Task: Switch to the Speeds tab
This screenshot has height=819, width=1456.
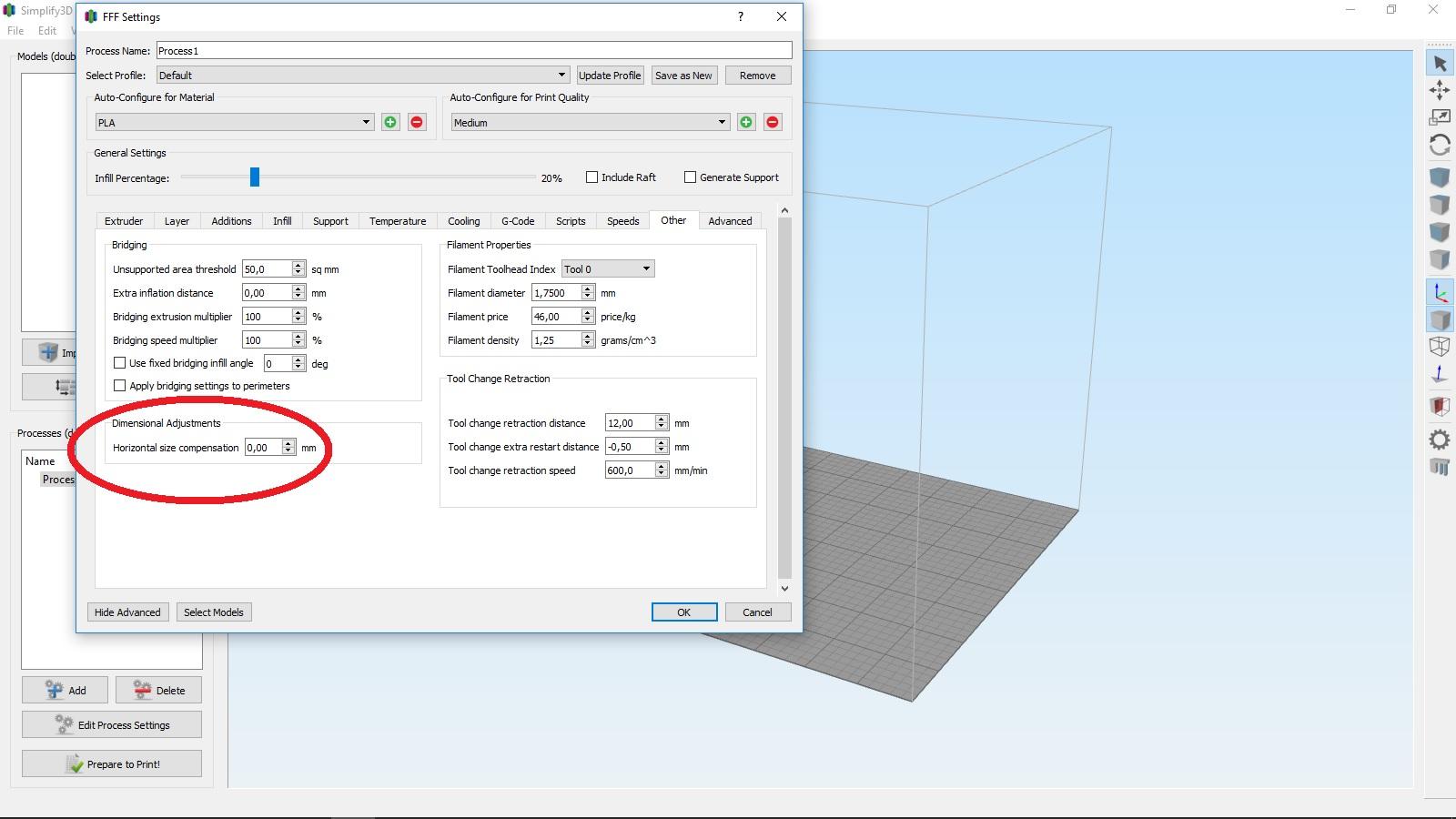Action: point(623,221)
